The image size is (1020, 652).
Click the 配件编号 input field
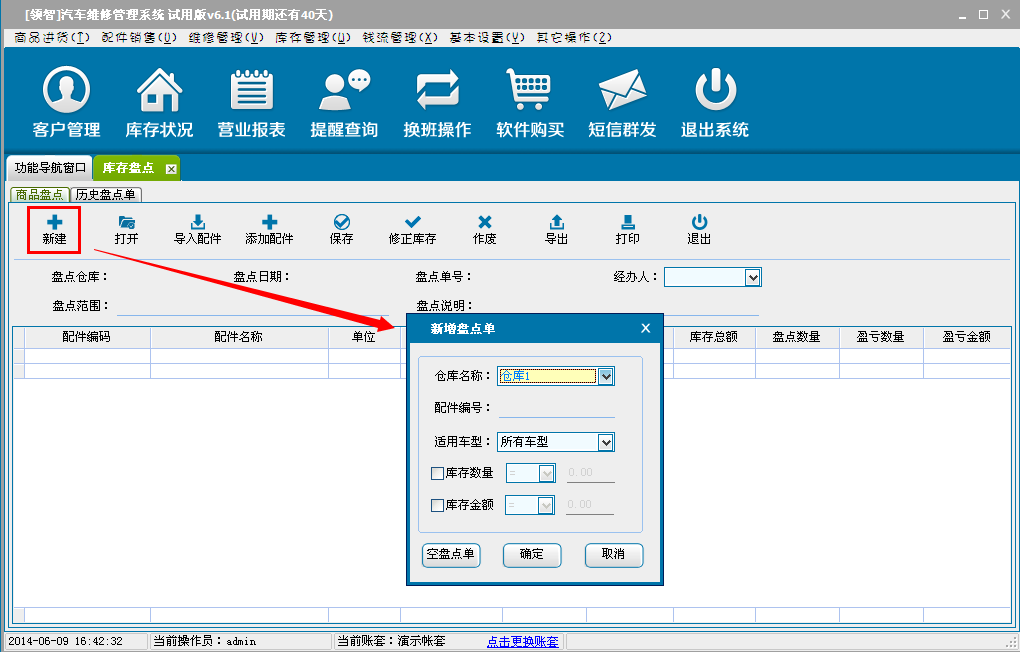point(556,408)
